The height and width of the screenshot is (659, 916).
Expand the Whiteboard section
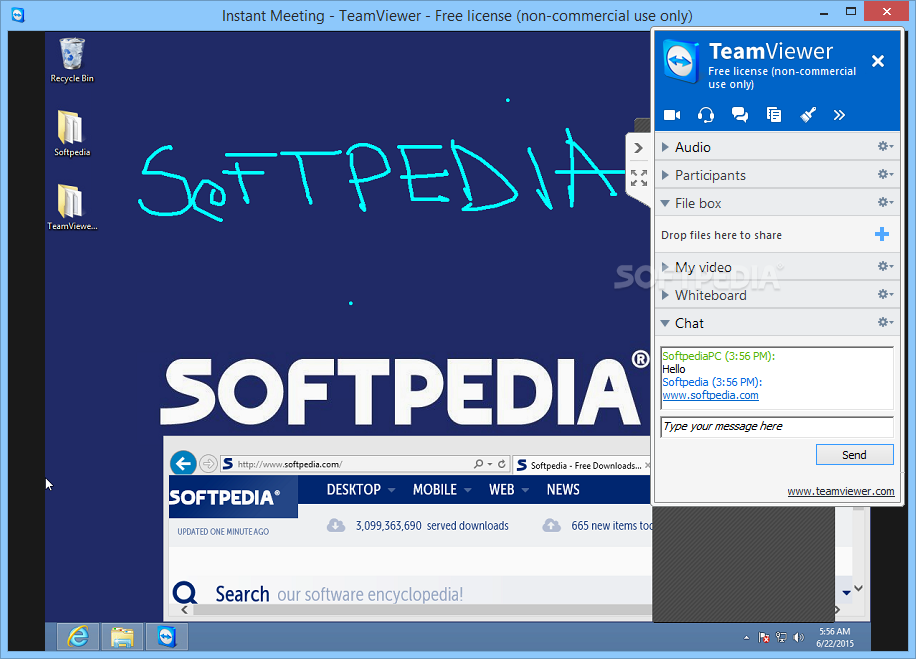[x=665, y=295]
